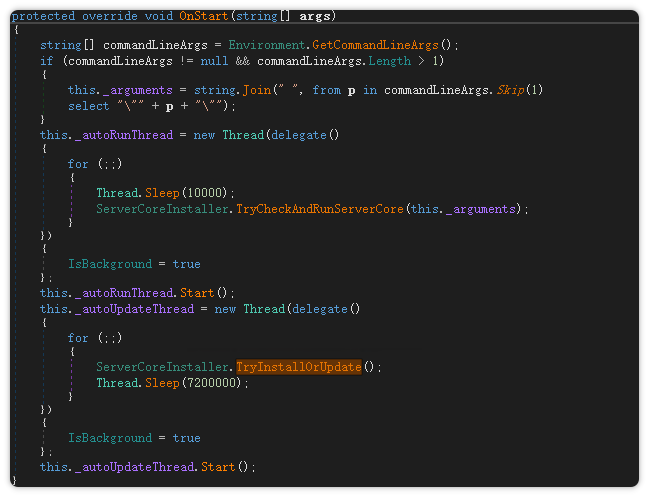The width and height of the screenshot is (649, 497).
Task: Click Start in _autoUpdateThread.Start() line
Action: pyautogui.click(x=220, y=467)
